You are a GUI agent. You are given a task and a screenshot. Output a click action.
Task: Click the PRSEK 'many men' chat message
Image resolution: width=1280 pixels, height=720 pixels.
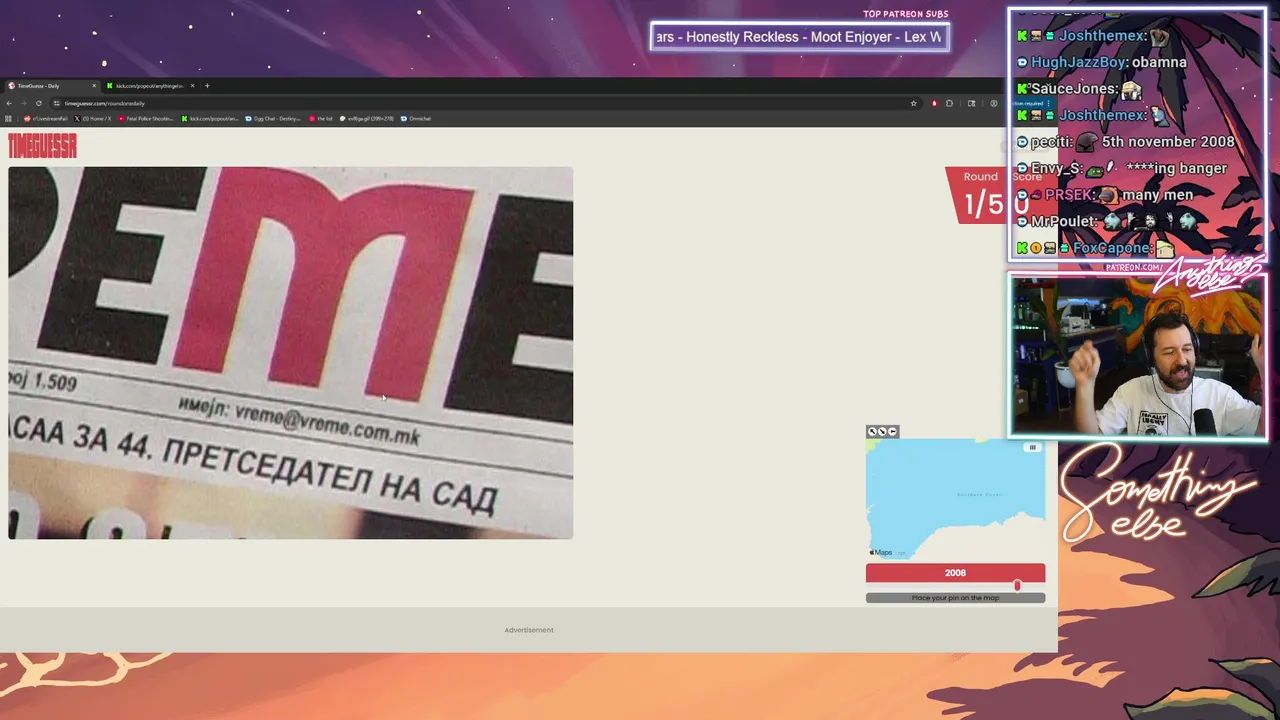1157,195
